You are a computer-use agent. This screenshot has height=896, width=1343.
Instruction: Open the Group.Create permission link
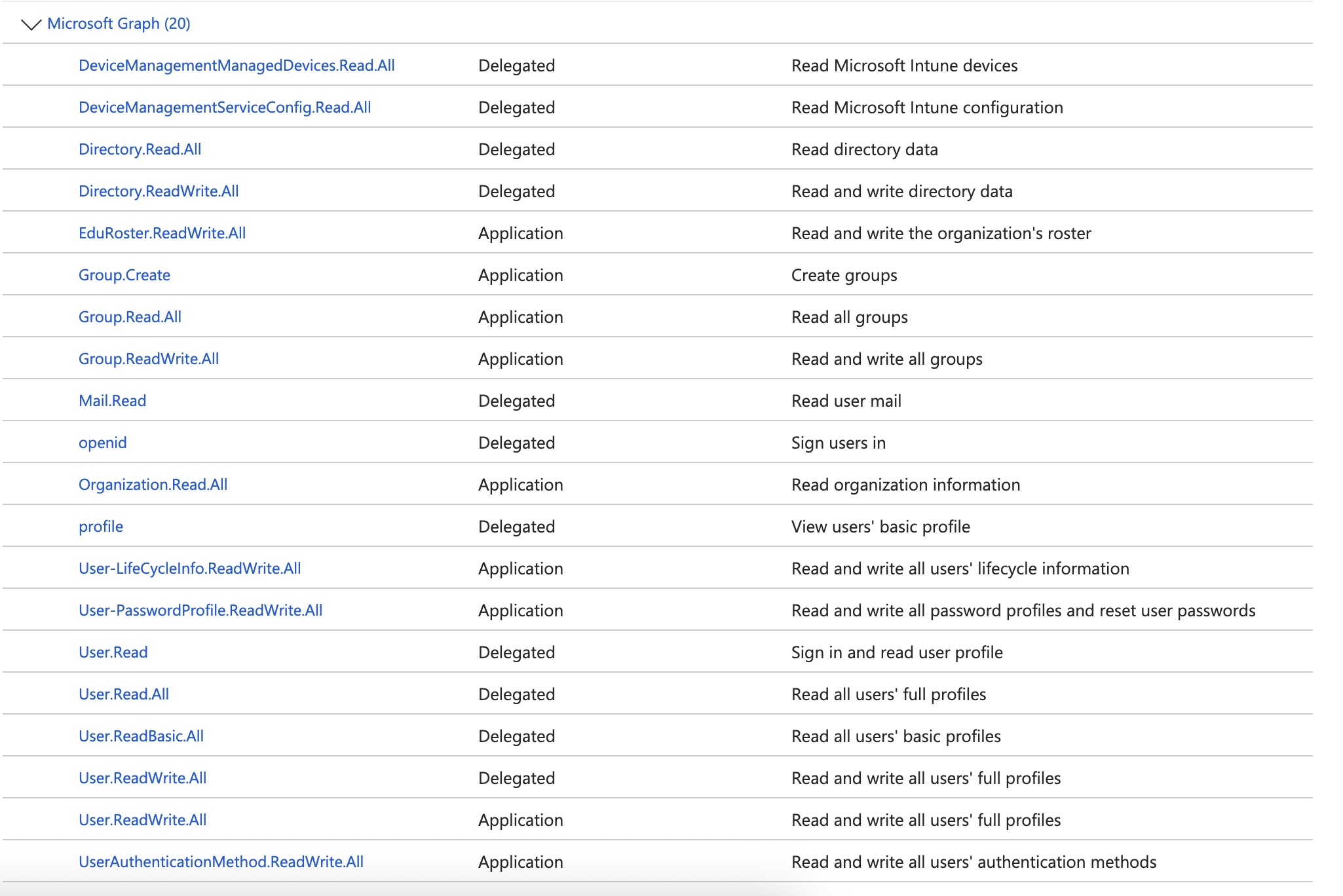[x=124, y=275]
